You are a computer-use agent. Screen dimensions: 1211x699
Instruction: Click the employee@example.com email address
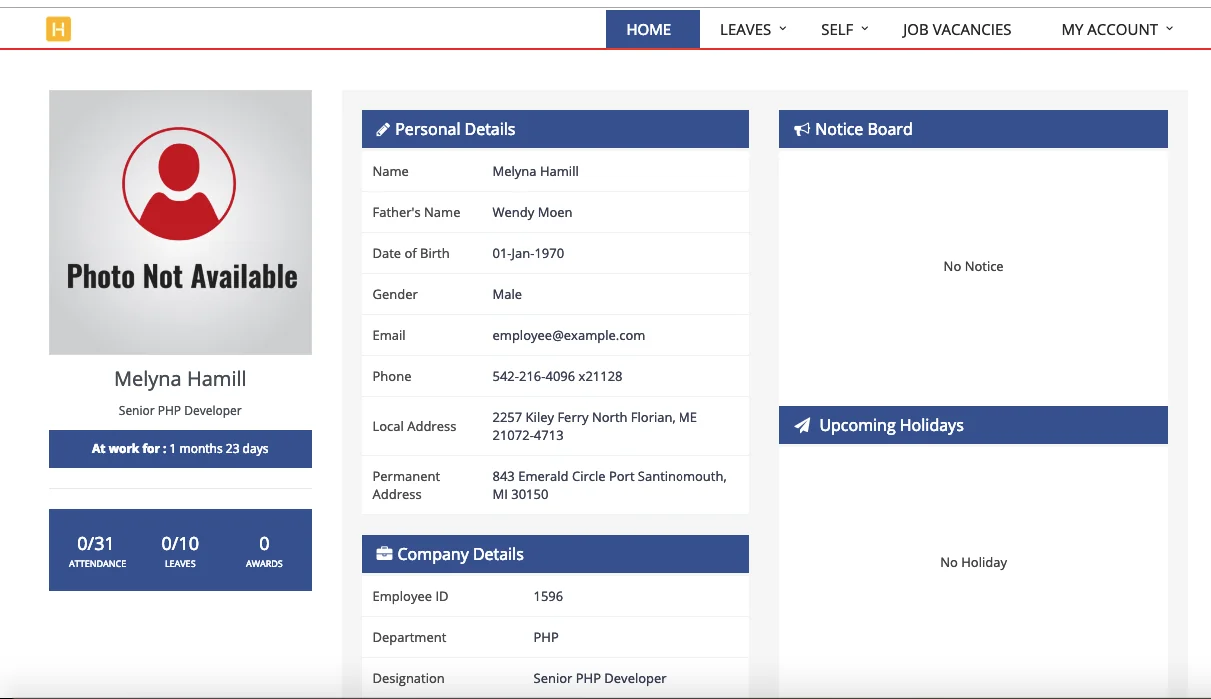(568, 336)
